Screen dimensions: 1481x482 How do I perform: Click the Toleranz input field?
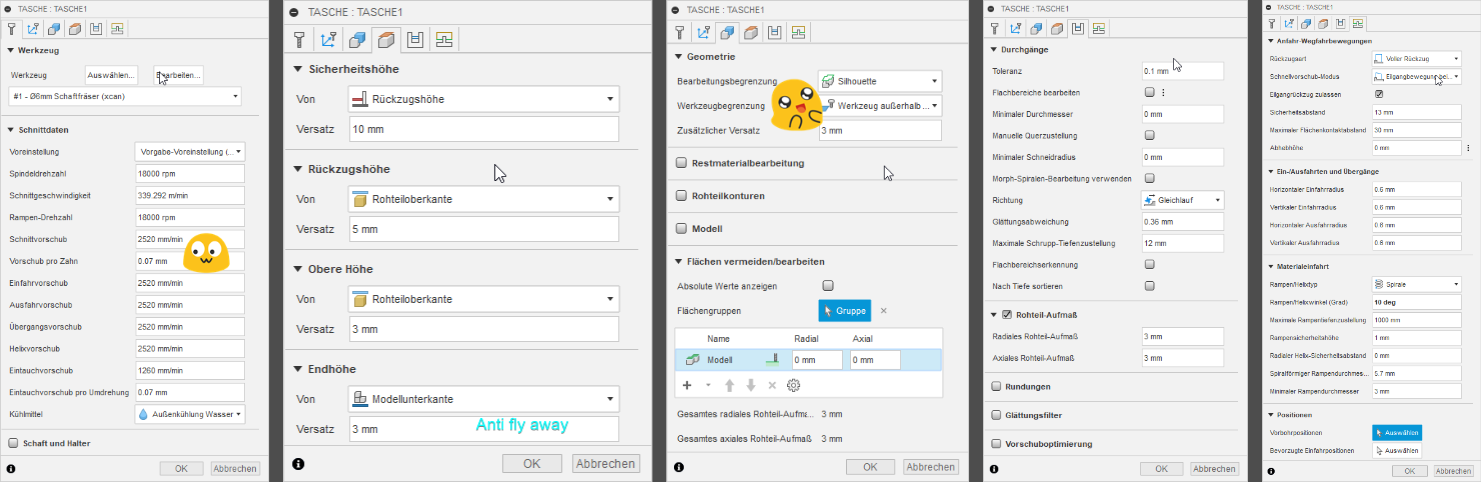(1183, 71)
